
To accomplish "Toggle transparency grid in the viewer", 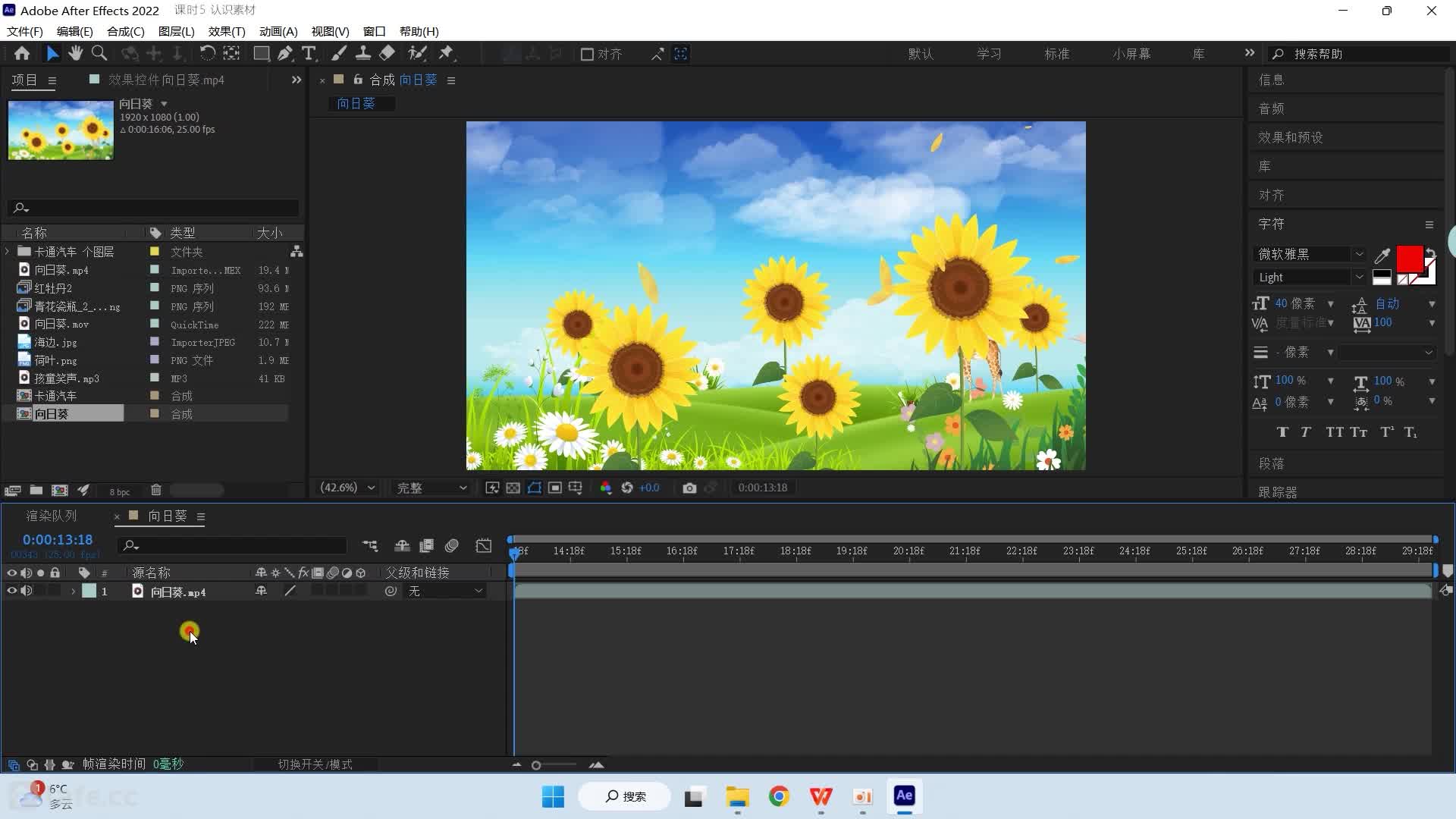I will click(513, 488).
